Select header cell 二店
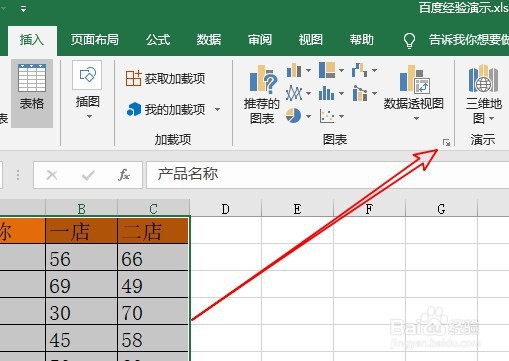Image resolution: width=509 pixels, height=361 pixels. (x=153, y=231)
